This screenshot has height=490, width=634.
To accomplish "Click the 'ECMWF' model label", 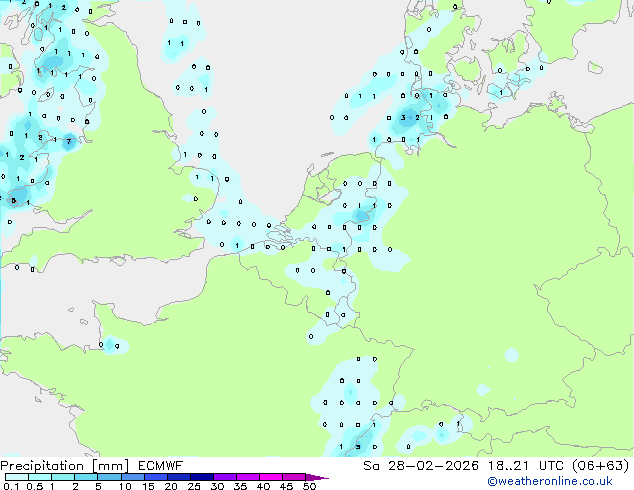I will 161,466.
